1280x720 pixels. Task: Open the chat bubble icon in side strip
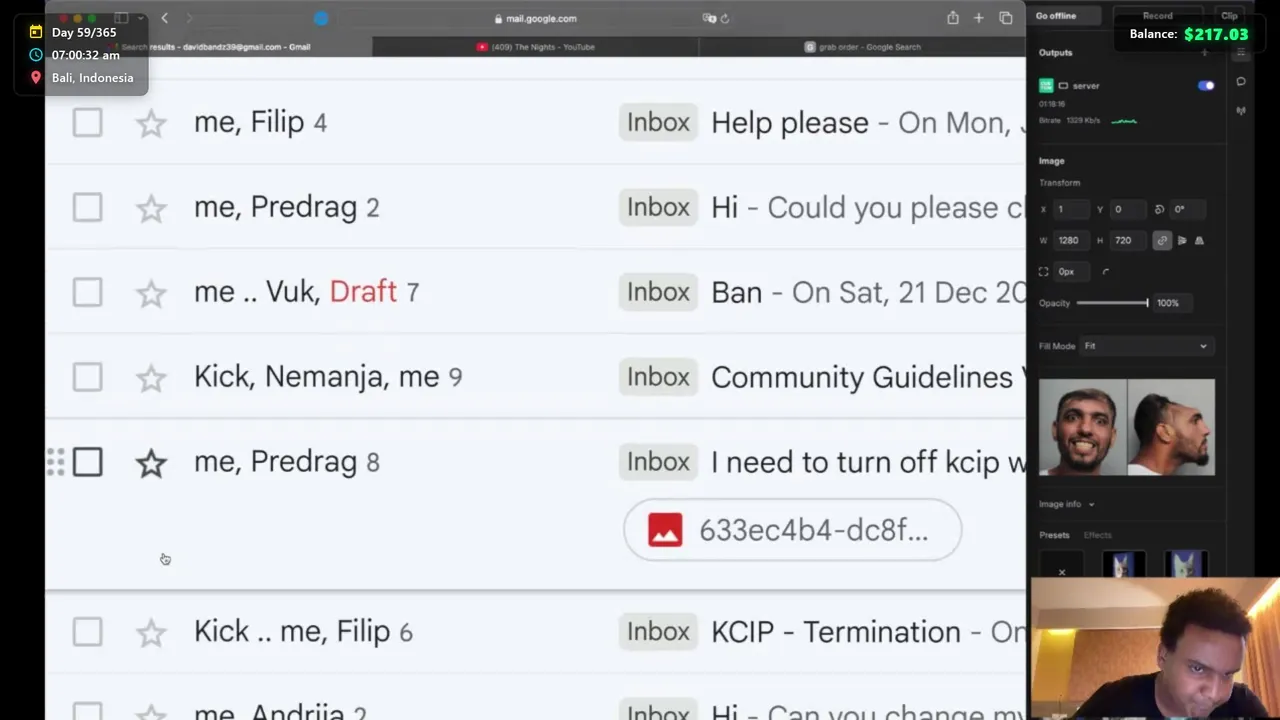(x=1241, y=82)
